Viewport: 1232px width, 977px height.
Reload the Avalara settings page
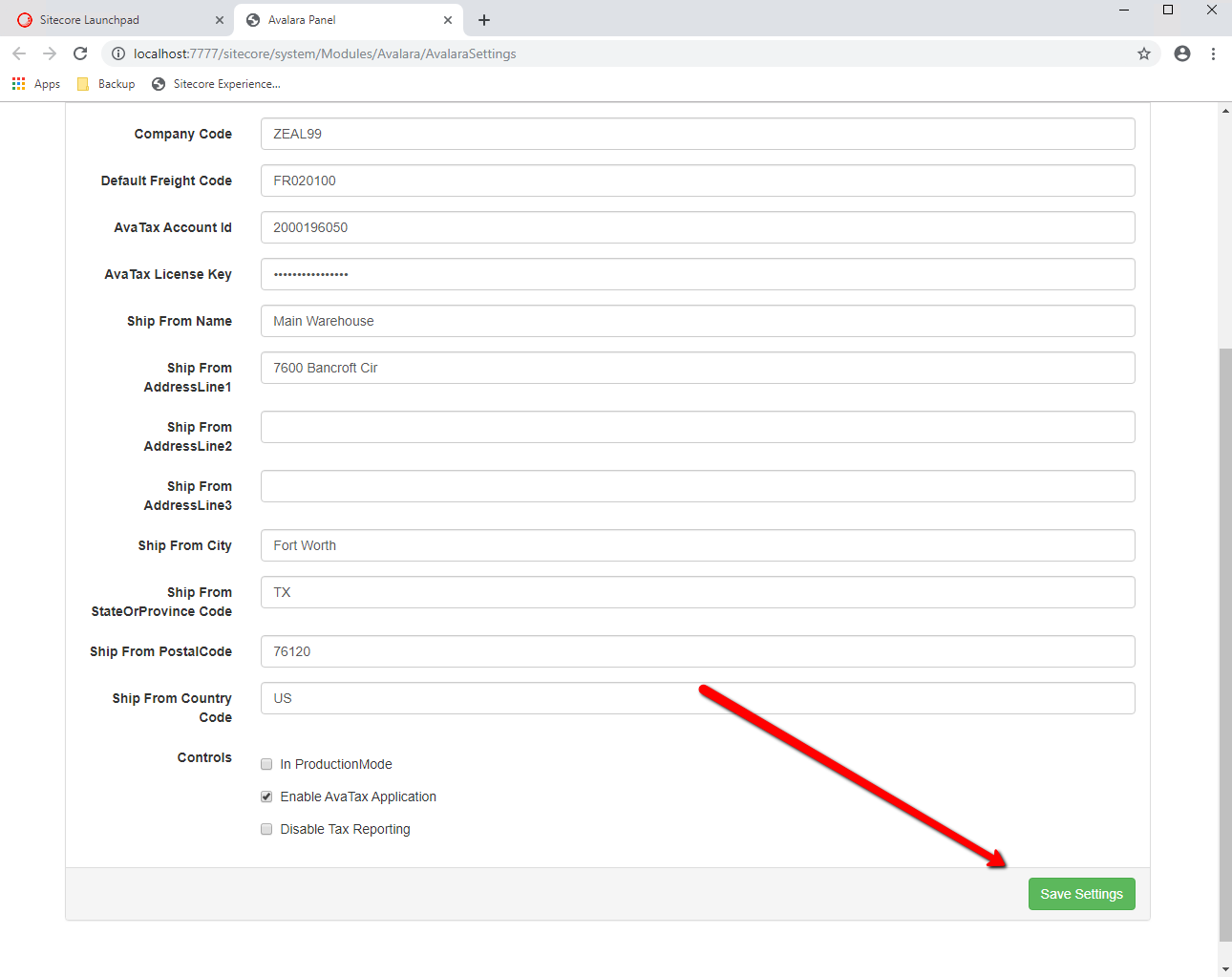[80, 53]
